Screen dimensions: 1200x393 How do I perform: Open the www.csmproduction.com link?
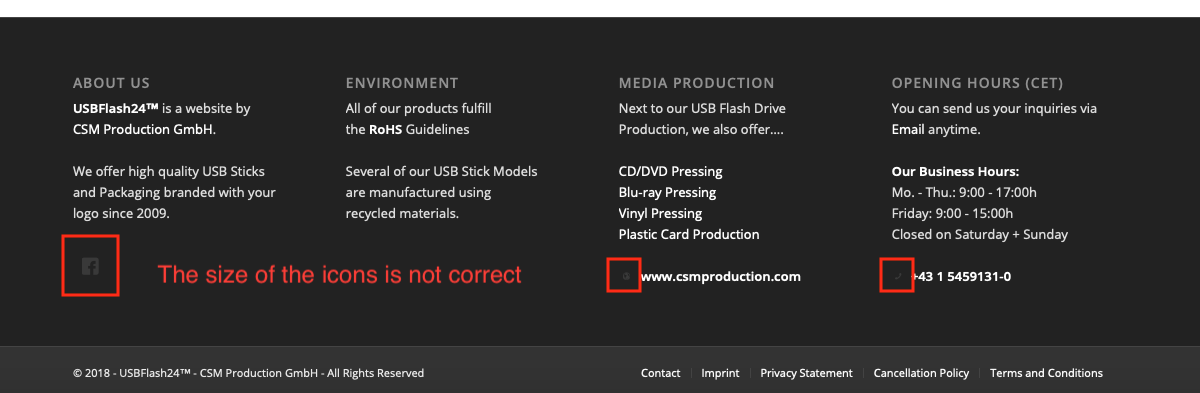pyautogui.click(x=720, y=276)
